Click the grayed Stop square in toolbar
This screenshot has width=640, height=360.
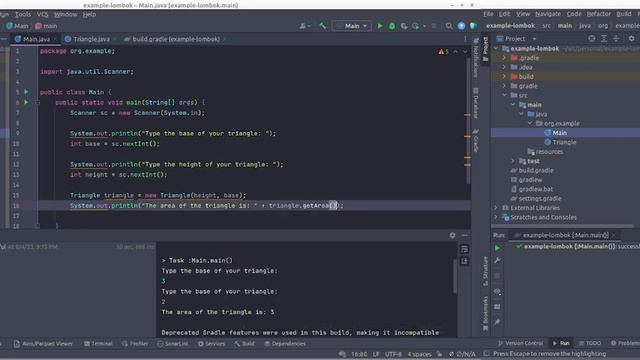point(433,26)
